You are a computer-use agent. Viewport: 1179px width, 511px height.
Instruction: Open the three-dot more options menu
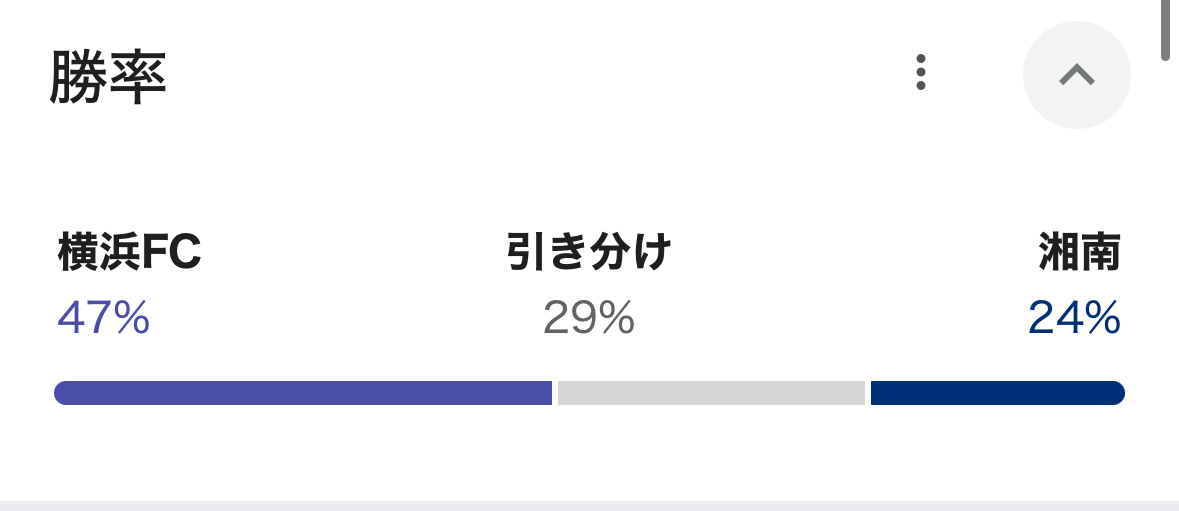[921, 73]
